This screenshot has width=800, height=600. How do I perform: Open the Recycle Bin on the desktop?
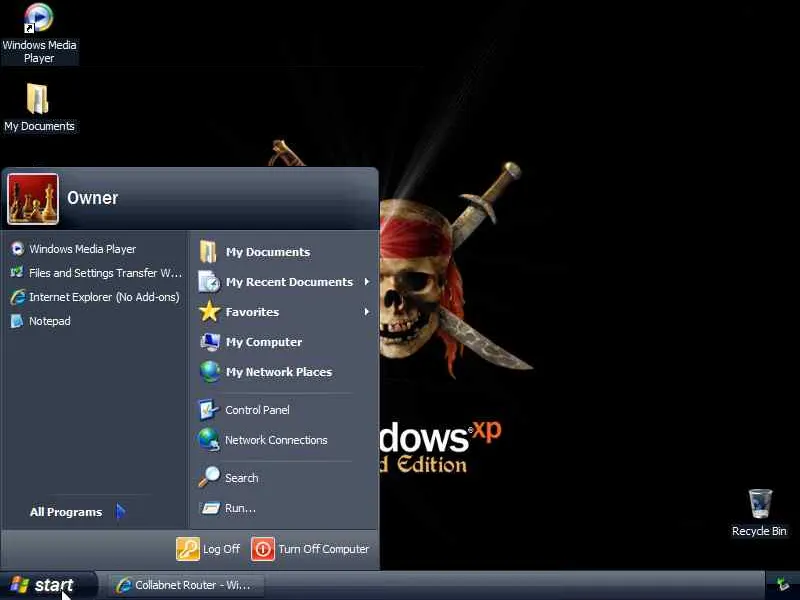coord(760,504)
